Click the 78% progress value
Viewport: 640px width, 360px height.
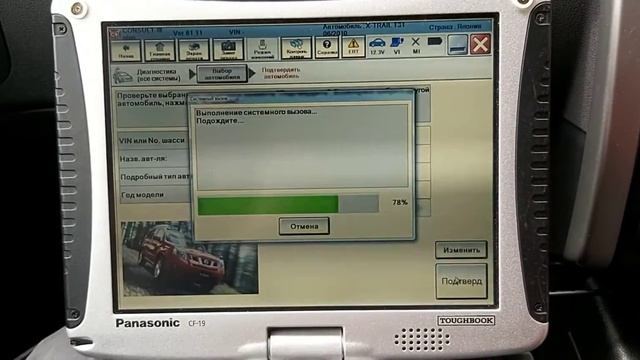(400, 202)
